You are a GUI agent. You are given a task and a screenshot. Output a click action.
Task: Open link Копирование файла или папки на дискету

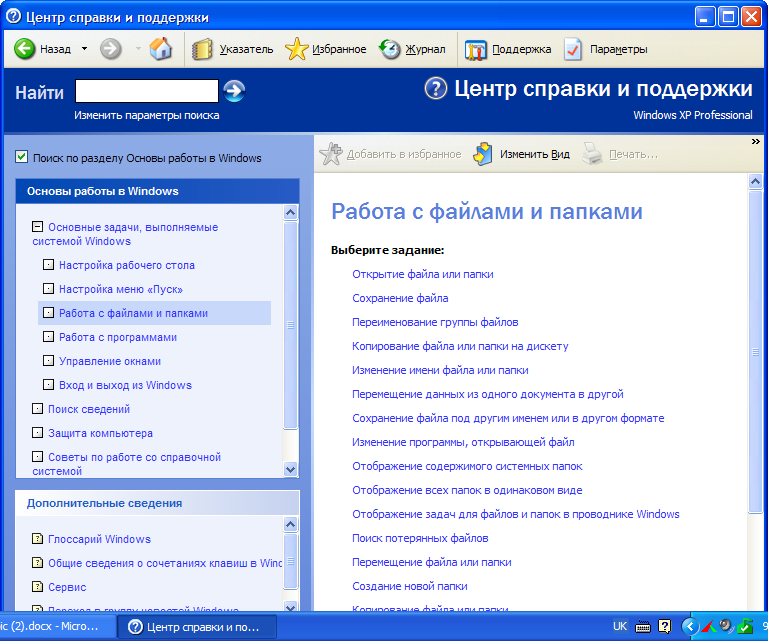pos(460,346)
